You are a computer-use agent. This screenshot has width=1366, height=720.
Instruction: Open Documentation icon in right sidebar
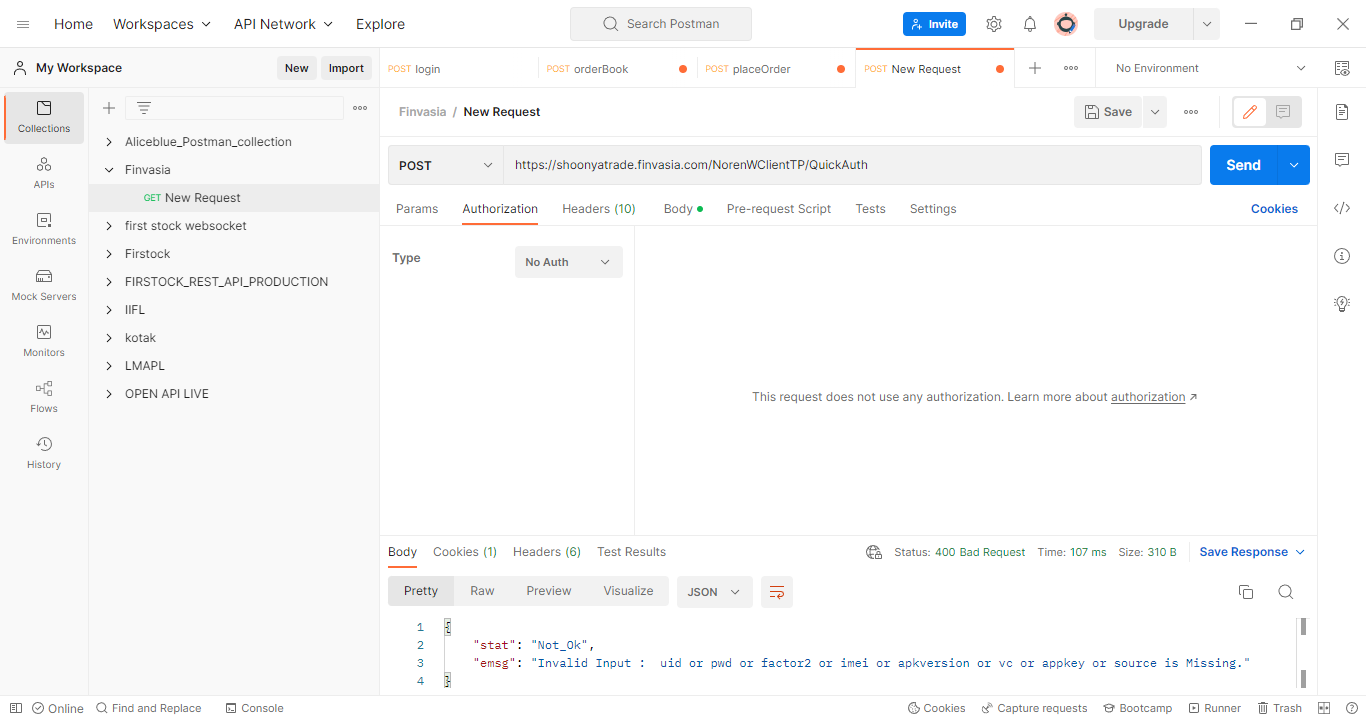[x=1342, y=112]
